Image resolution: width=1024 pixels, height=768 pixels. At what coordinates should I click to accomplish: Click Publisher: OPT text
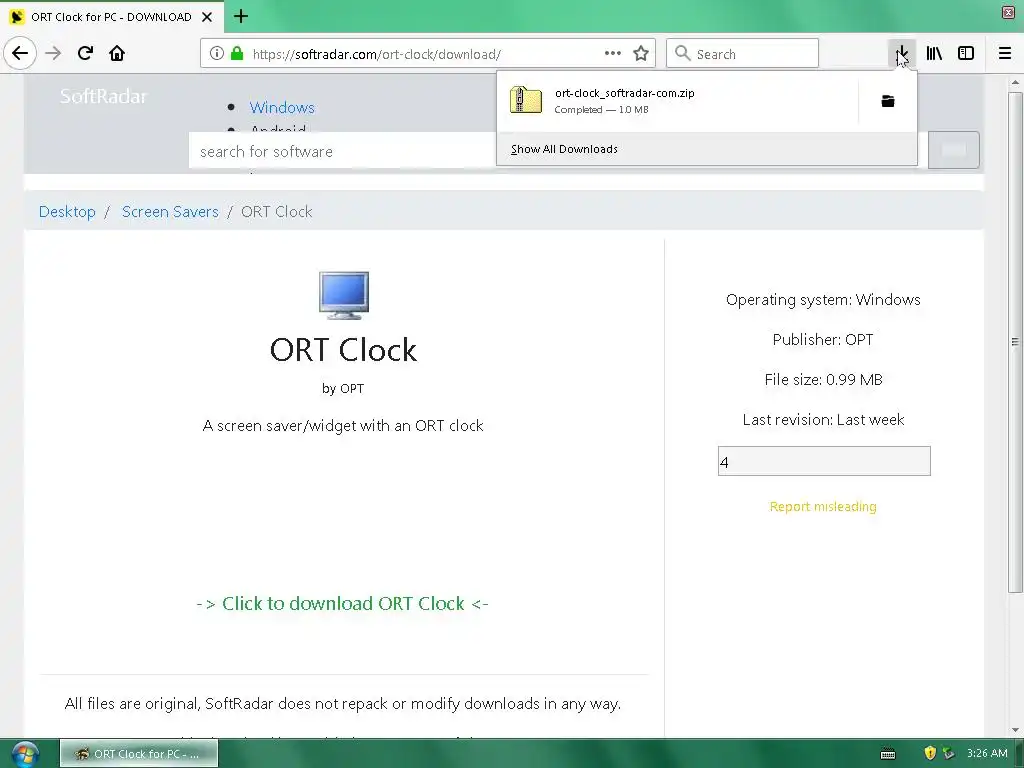pos(823,340)
